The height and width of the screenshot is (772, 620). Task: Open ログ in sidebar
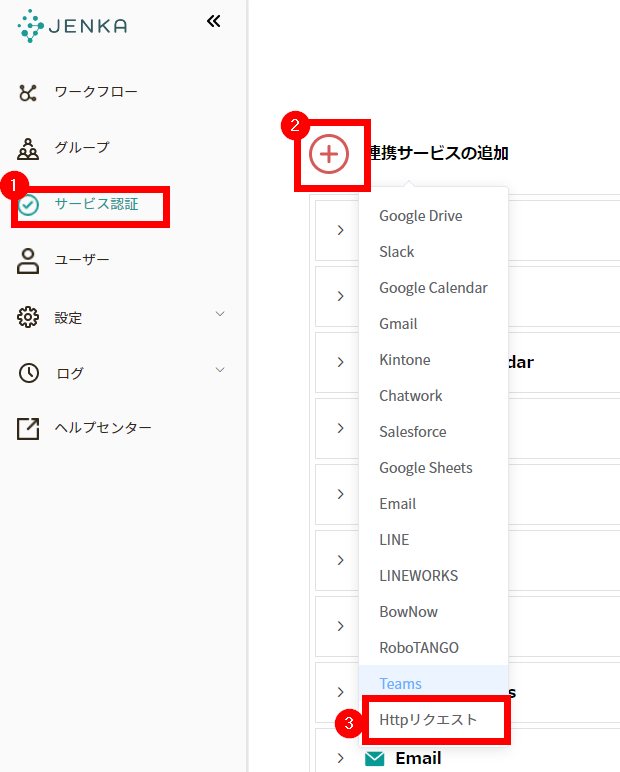69,374
